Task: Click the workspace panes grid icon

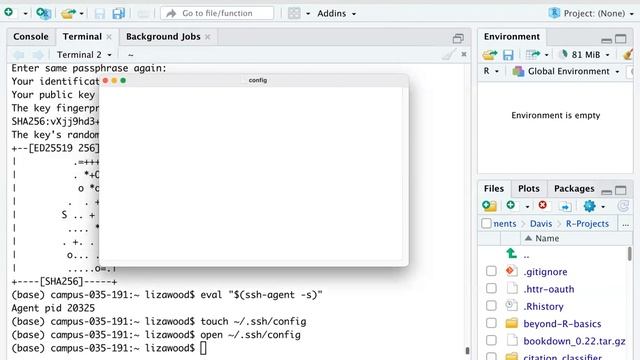Action: 294,13
